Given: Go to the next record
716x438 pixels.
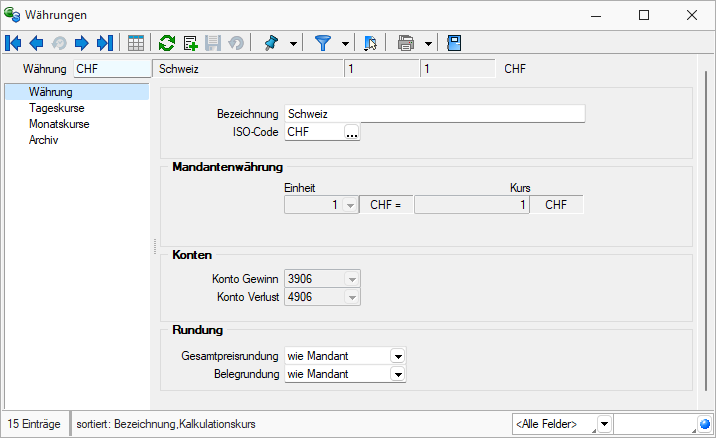Looking at the screenshot, I should (x=81, y=43).
